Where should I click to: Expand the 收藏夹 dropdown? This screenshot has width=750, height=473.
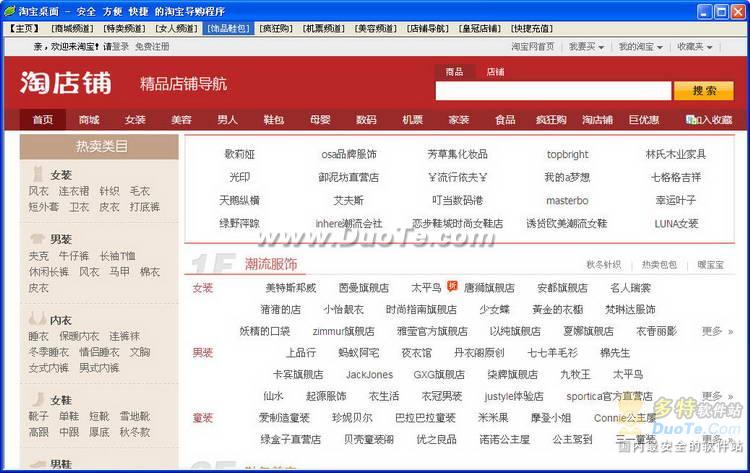(695, 47)
